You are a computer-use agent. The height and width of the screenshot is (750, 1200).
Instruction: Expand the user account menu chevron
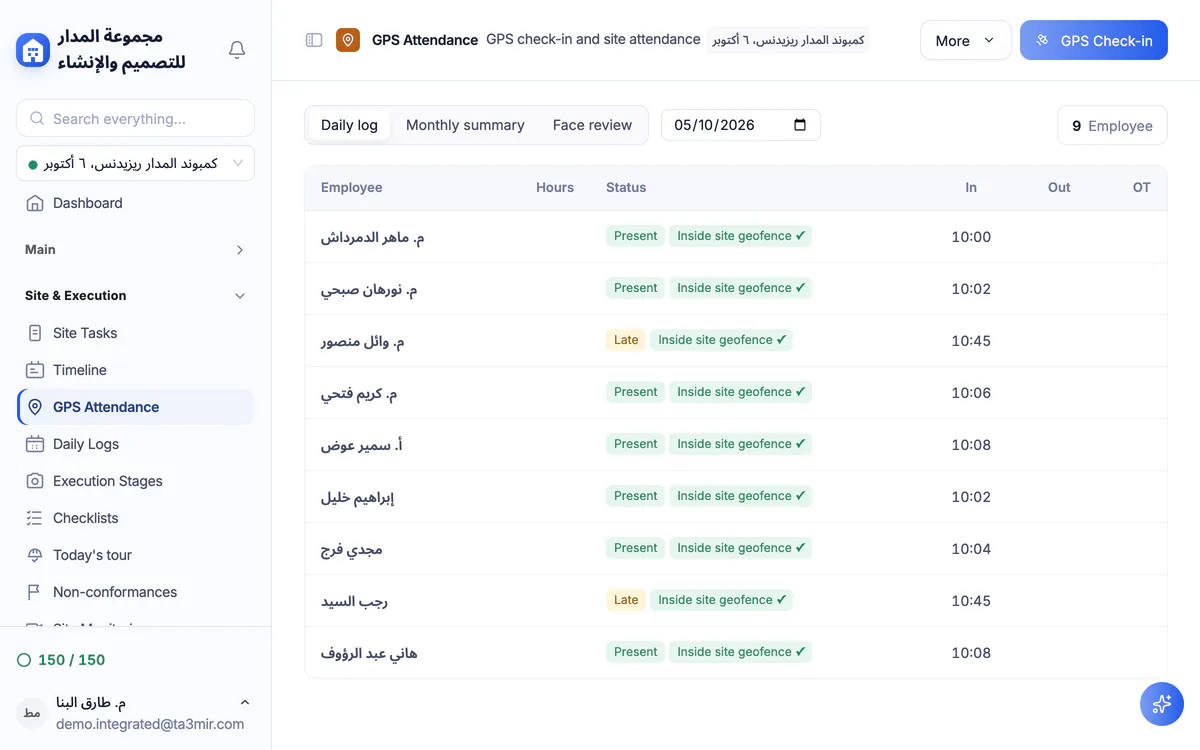pos(245,703)
